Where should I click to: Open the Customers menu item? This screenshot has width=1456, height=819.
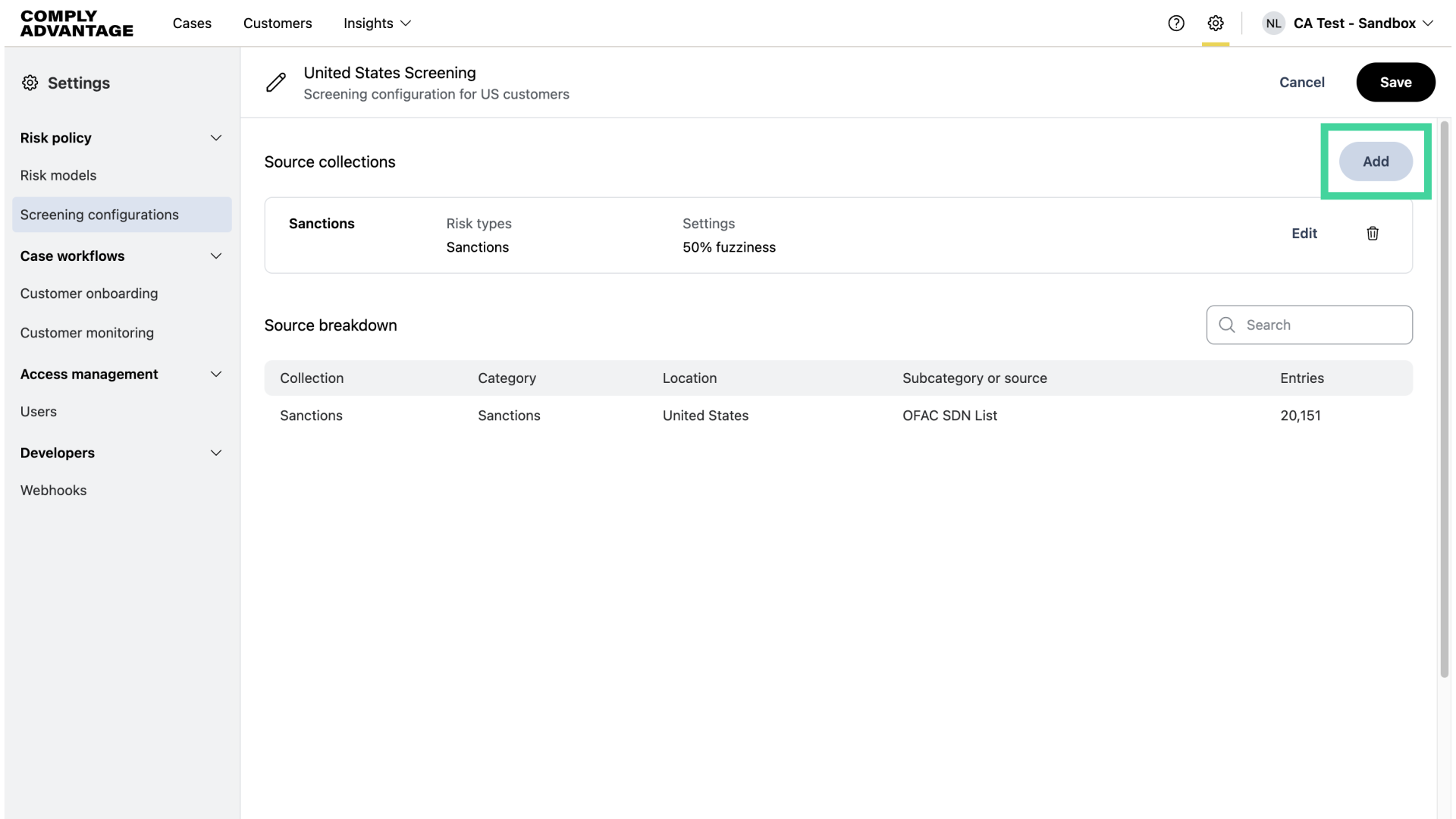278,24
